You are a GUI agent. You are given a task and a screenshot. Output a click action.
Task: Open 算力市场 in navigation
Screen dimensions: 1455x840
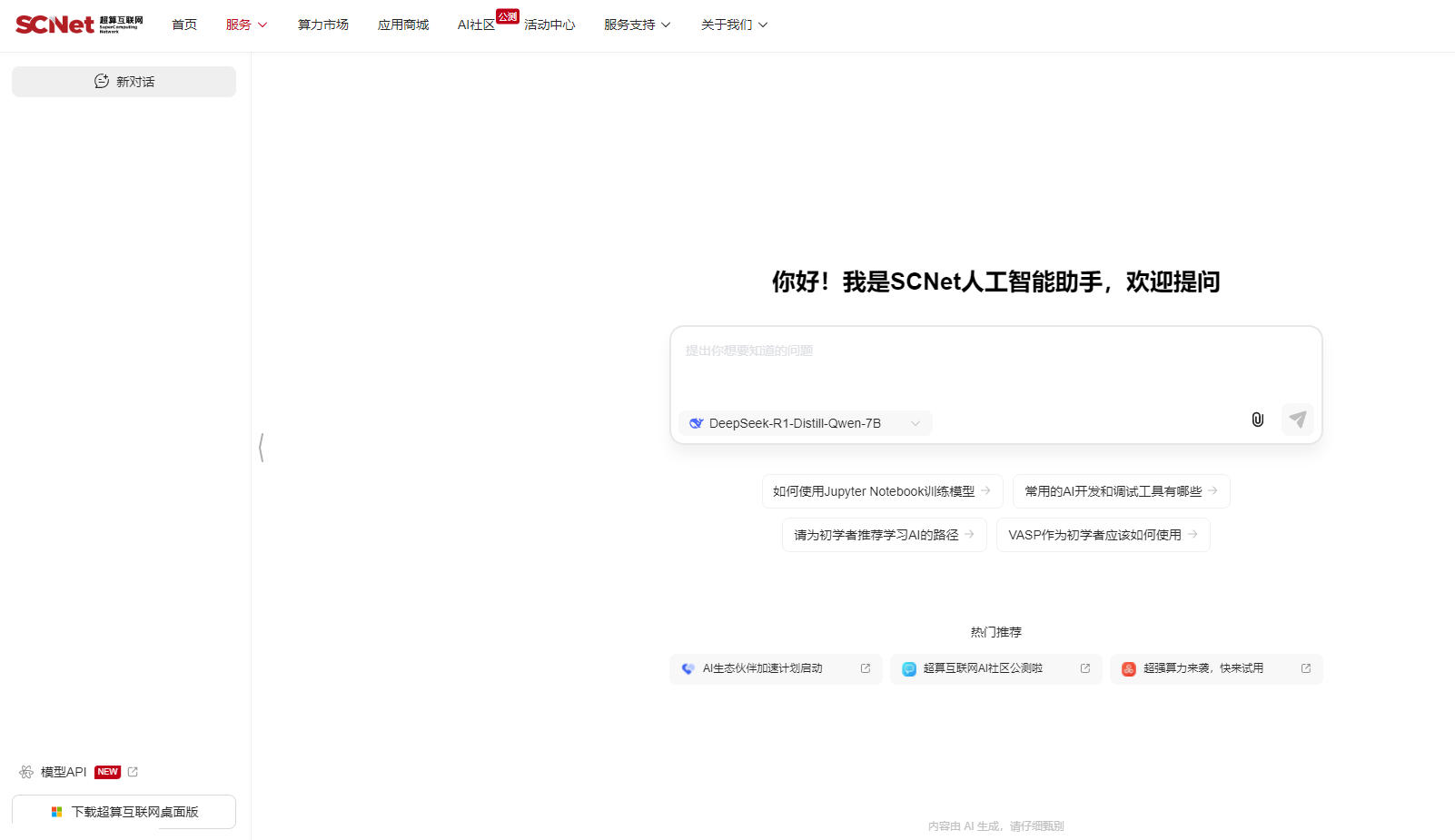click(323, 25)
